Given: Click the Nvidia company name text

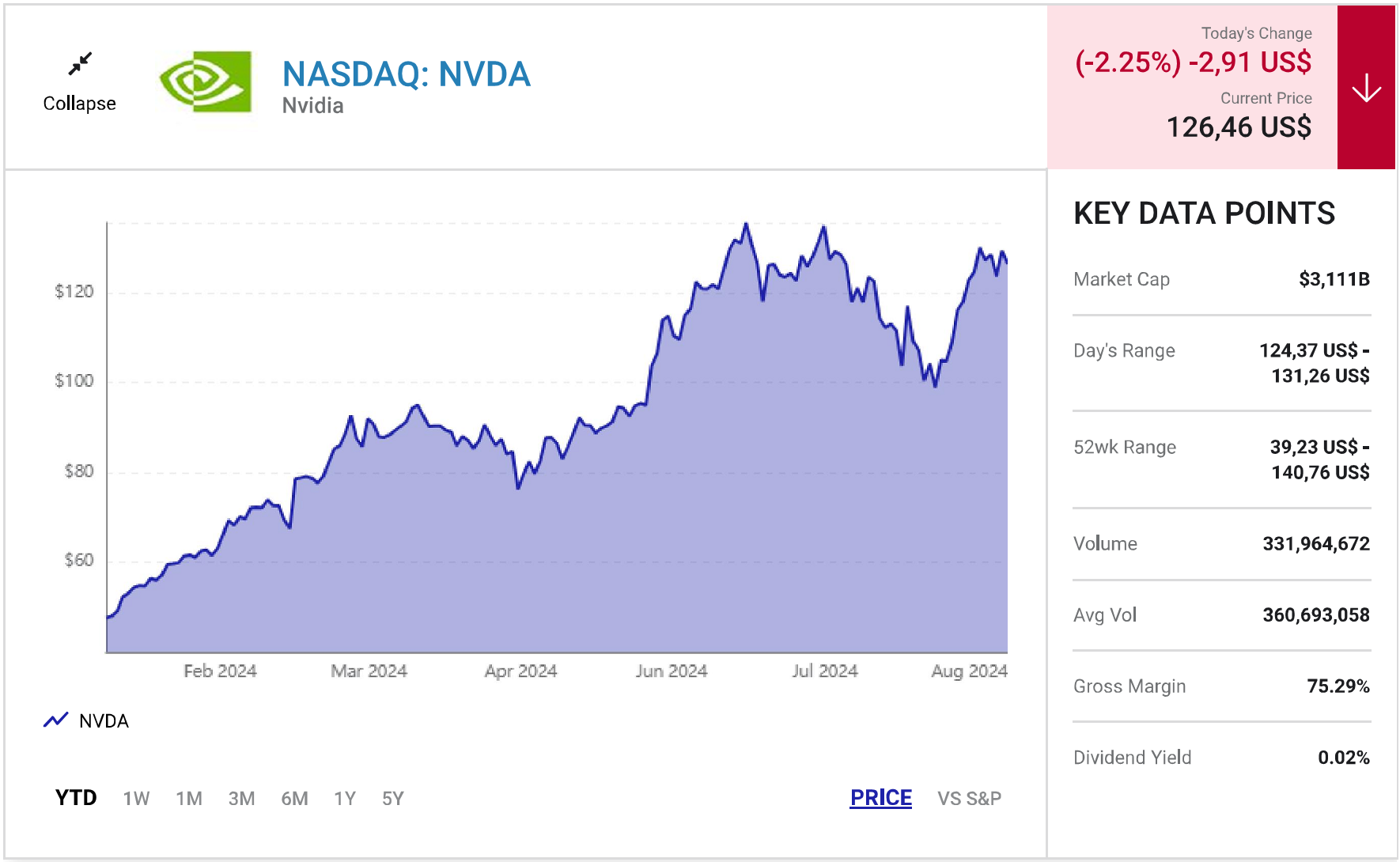Looking at the screenshot, I should pos(313,106).
